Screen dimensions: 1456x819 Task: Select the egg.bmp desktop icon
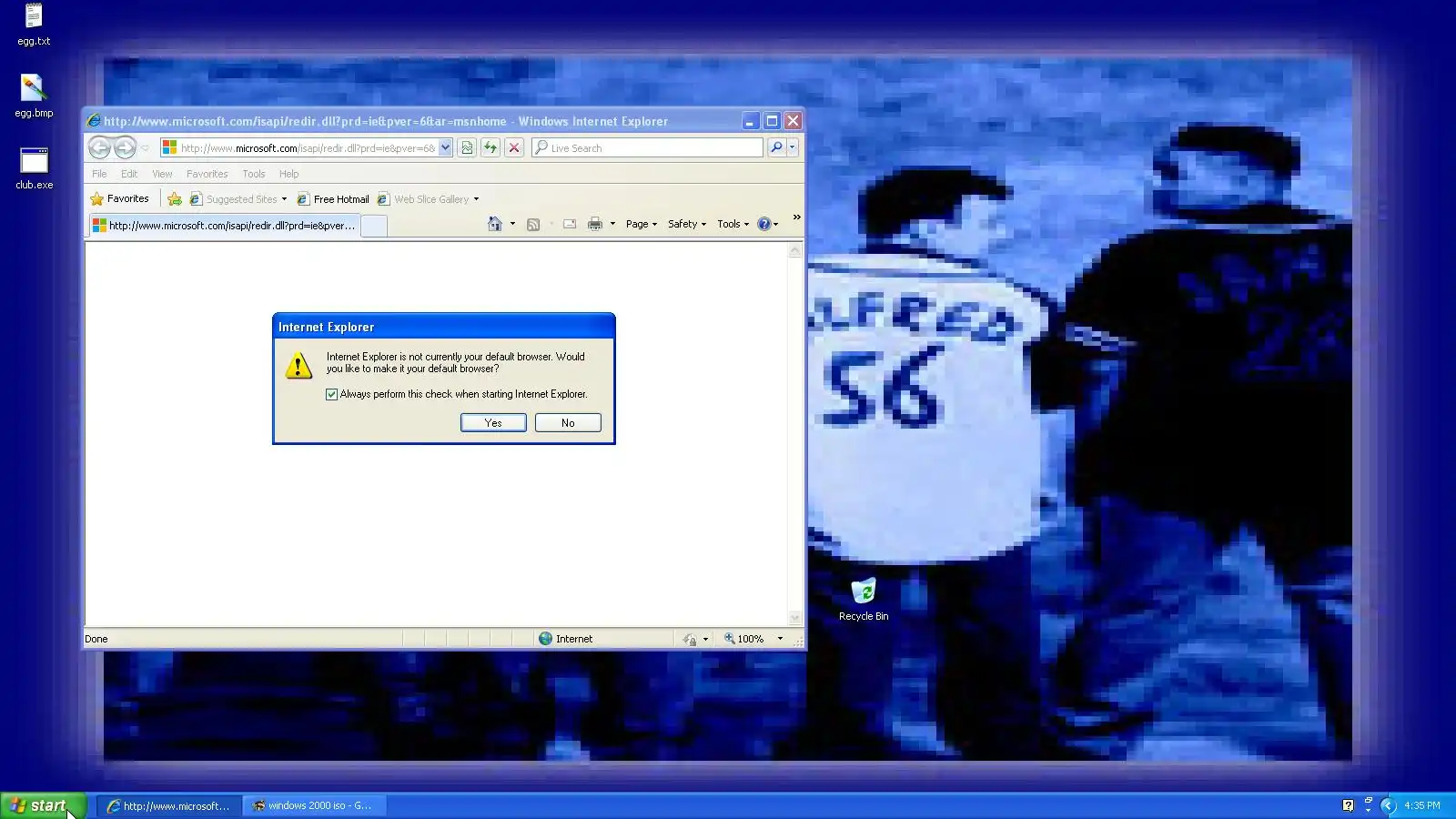pyautogui.click(x=34, y=96)
